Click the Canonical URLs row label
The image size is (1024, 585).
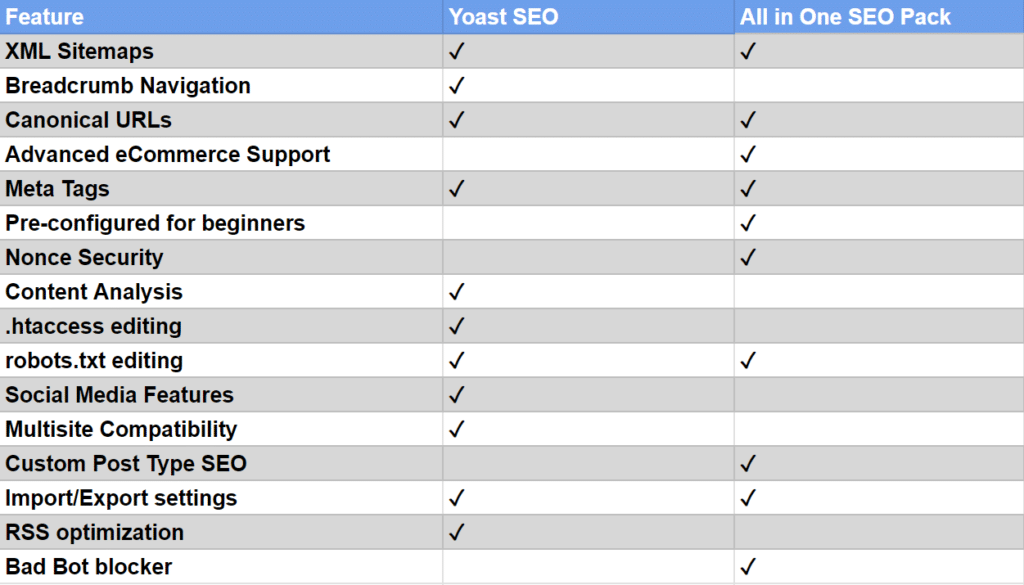88,120
